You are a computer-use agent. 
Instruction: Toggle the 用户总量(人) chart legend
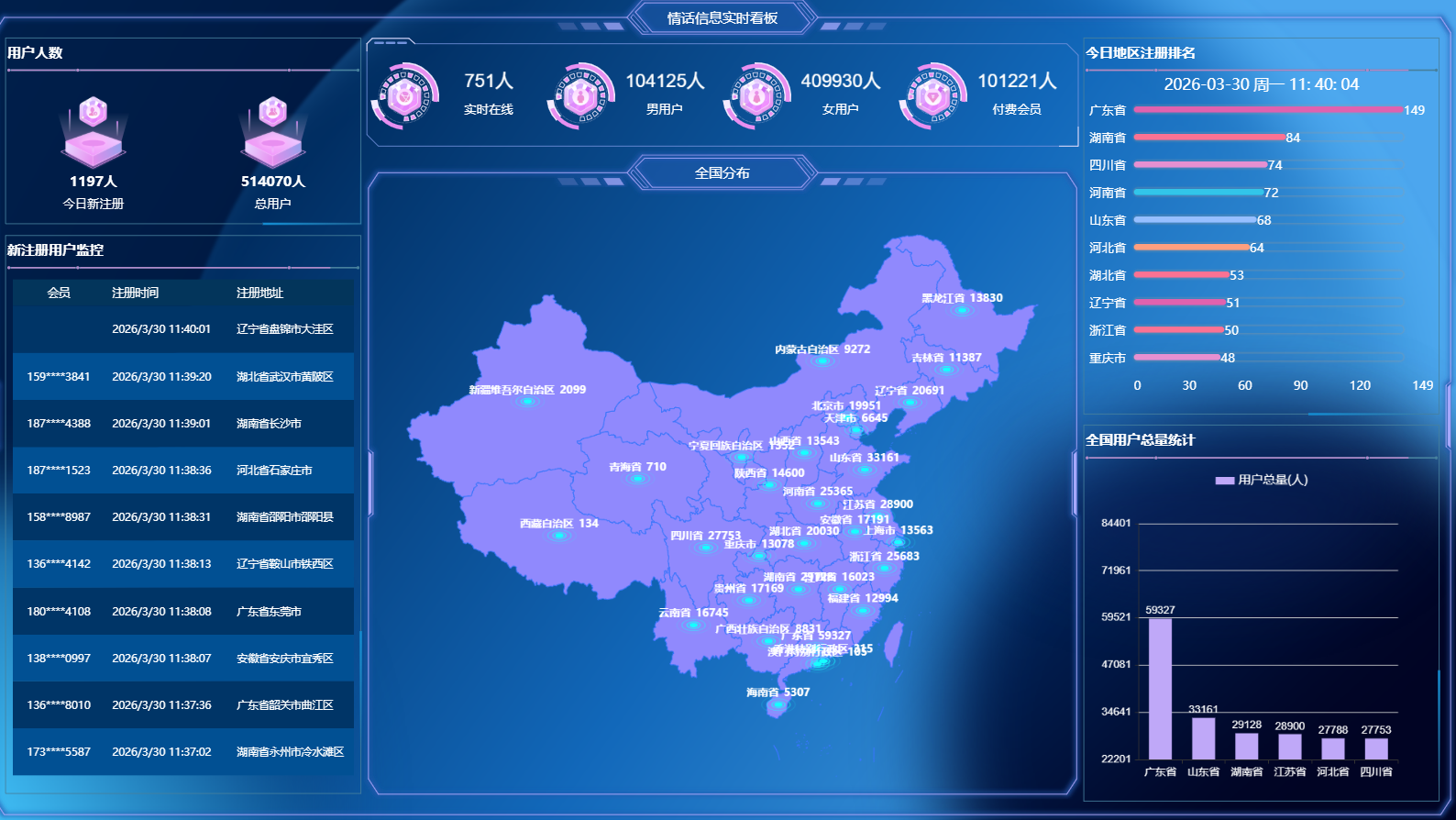[1261, 480]
